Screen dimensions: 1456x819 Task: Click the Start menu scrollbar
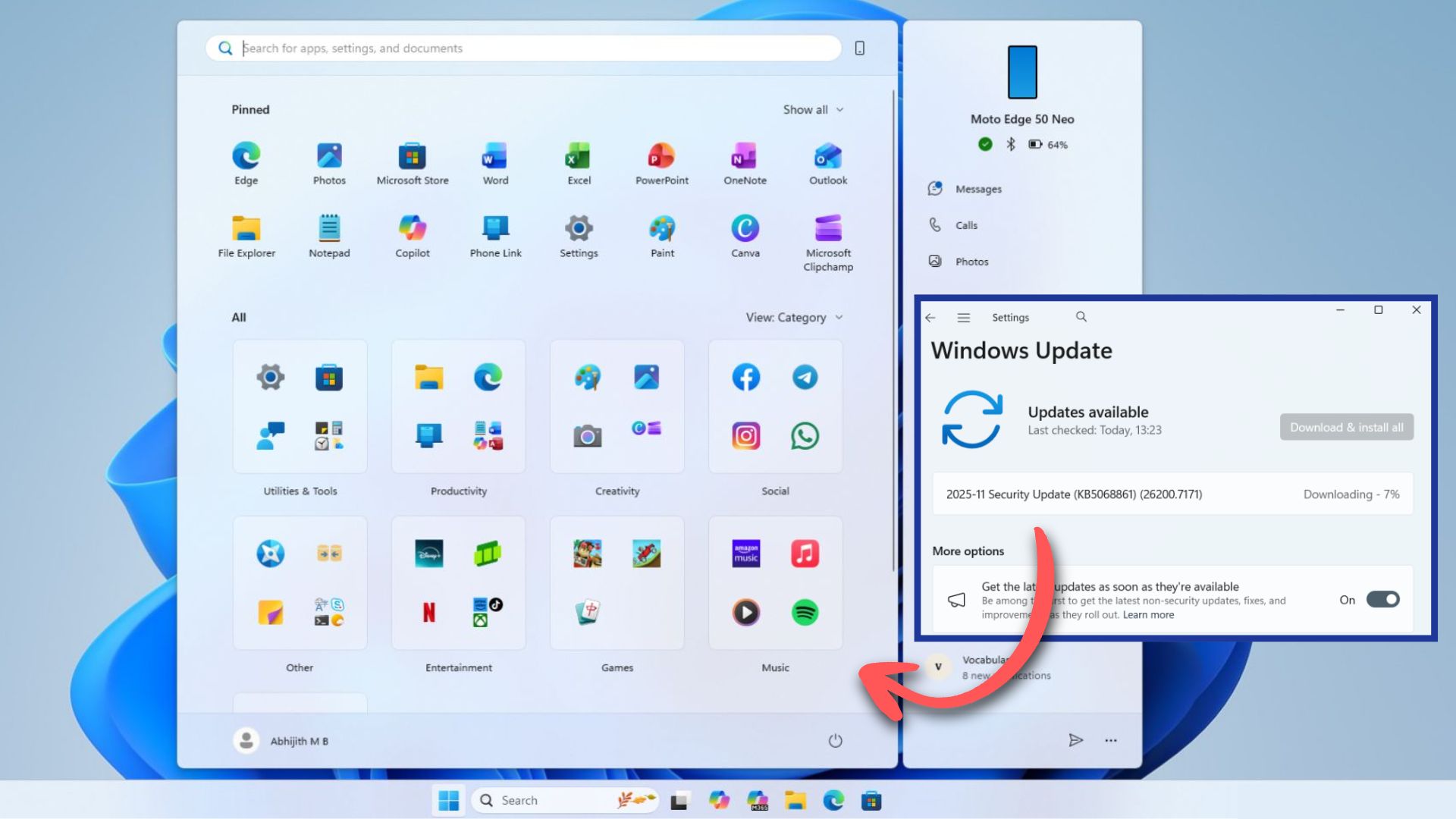click(893, 330)
